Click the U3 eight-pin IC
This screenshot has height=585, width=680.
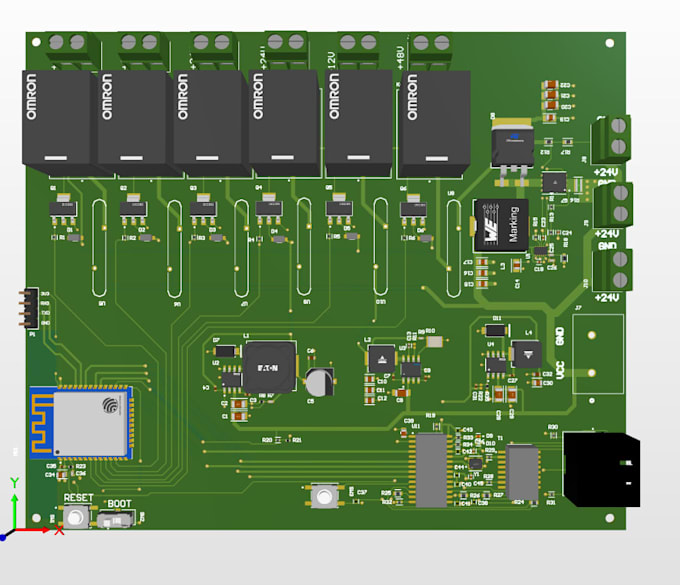tap(410, 369)
